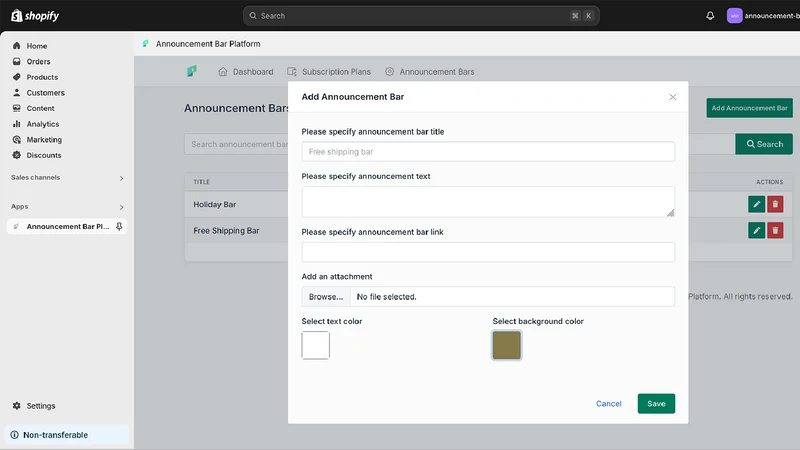Switch to Dashboard tab

click(x=246, y=72)
